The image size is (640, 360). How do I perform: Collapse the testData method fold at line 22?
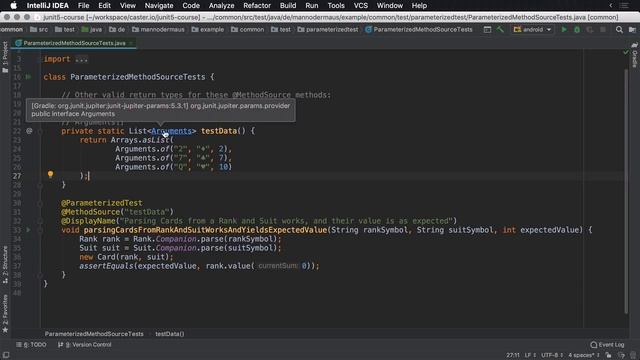tap(40, 131)
